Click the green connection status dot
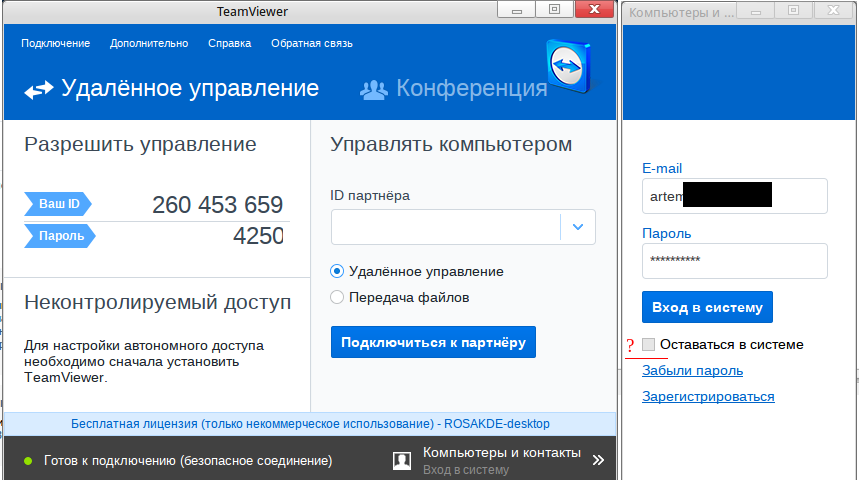The image size is (859, 480). [x=28, y=461]
